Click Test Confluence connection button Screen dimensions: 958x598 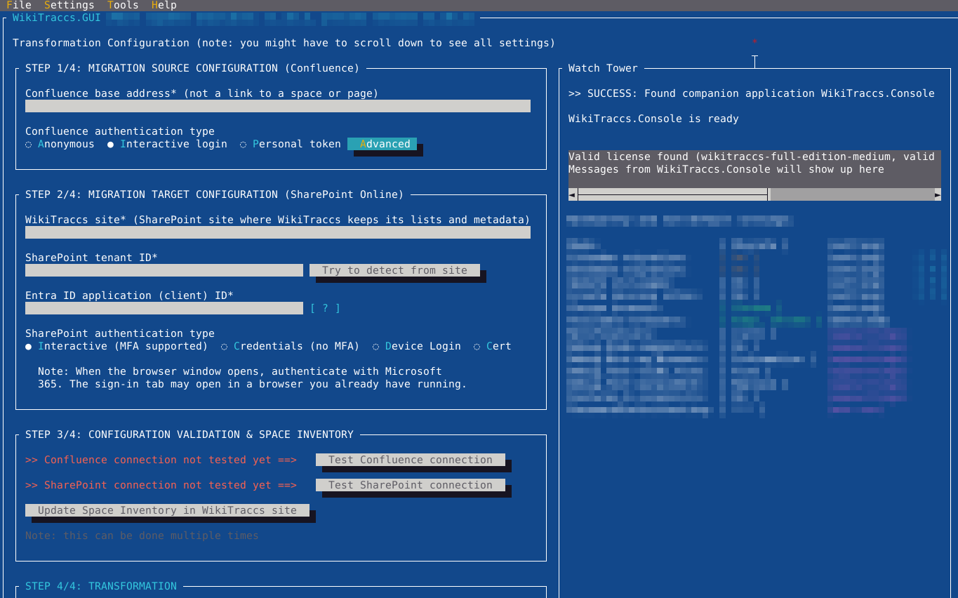pos(411,460)
